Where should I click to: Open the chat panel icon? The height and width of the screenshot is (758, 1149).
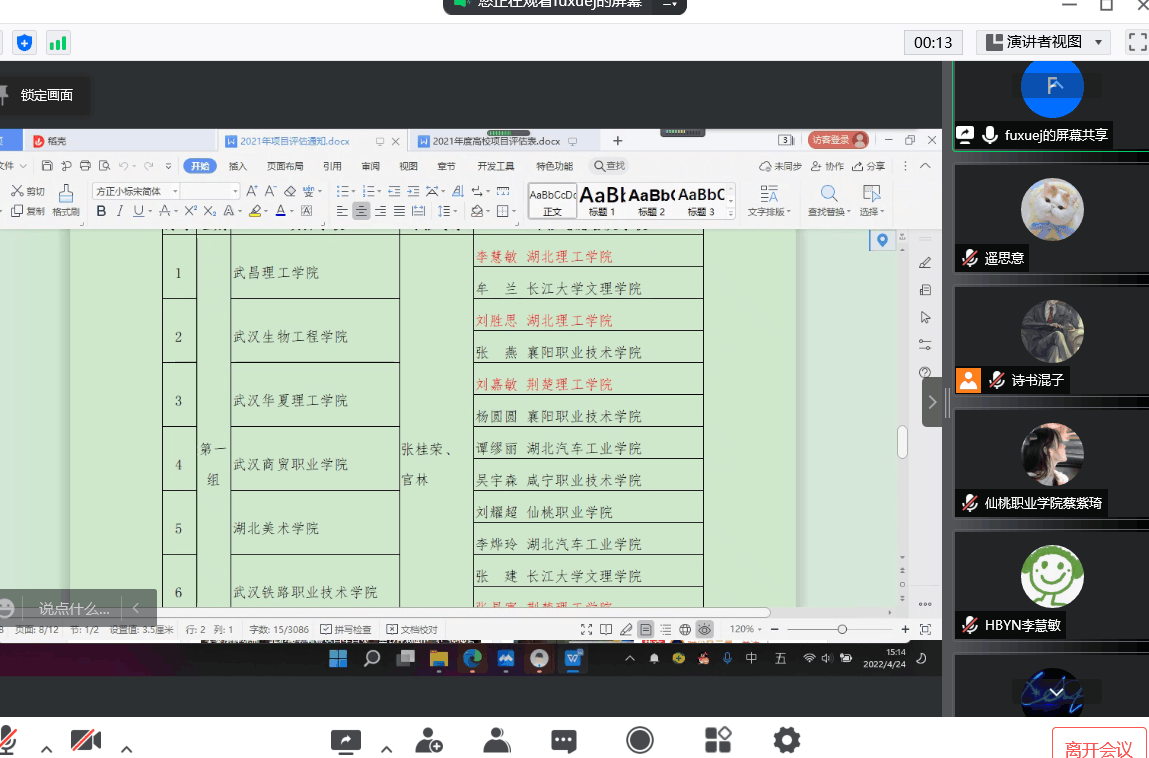(564, 740)
